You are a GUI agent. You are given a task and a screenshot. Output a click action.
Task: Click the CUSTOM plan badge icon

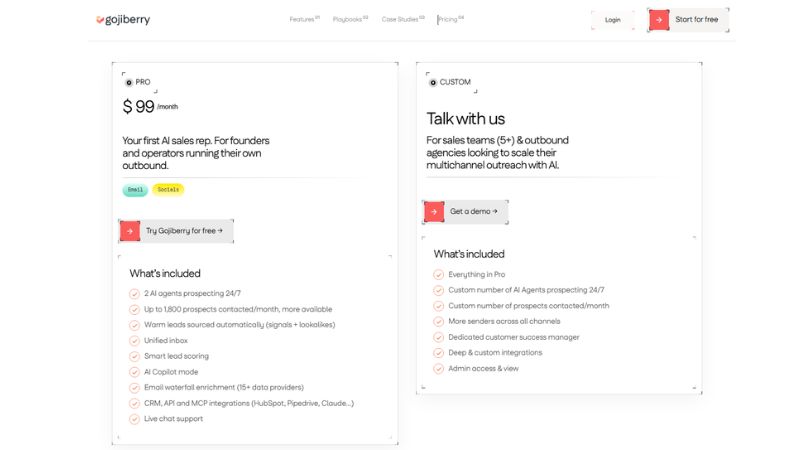pyautogui.click(x=433, y=82)
